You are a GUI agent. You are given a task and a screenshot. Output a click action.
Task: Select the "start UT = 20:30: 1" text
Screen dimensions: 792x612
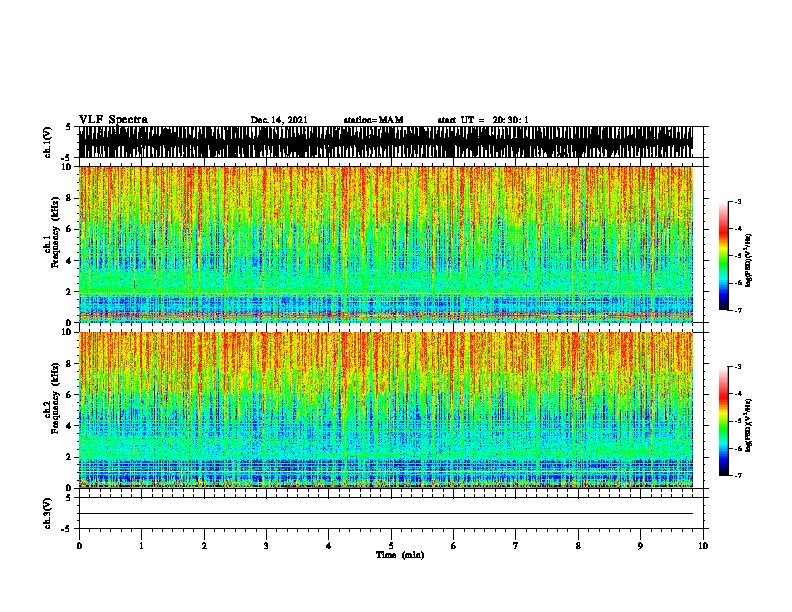tap(483, 120)
